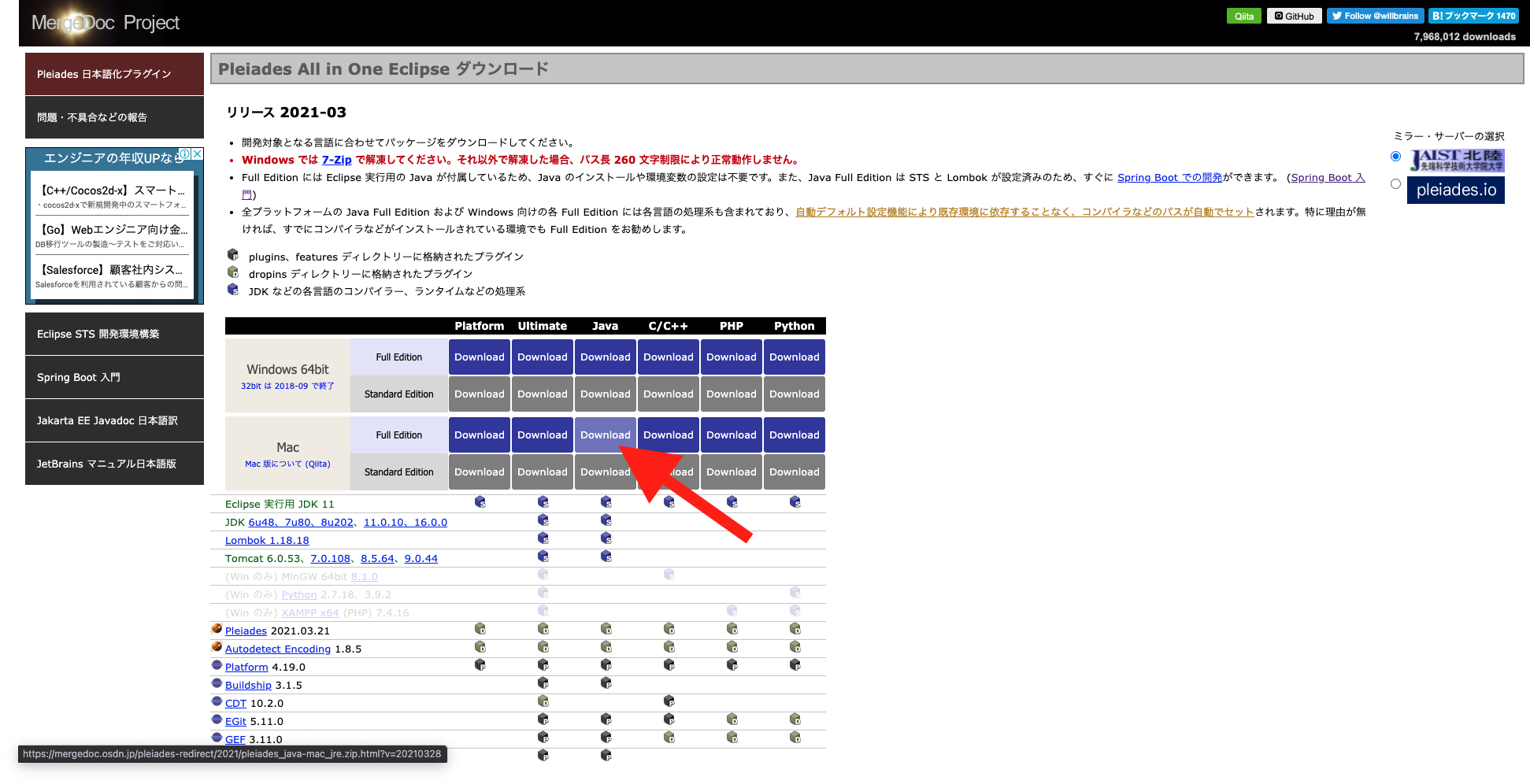This screenshot has height=784, width=1530.
Task: Open Spring Boot 入門 sidebar item
Action: point(114,377)
